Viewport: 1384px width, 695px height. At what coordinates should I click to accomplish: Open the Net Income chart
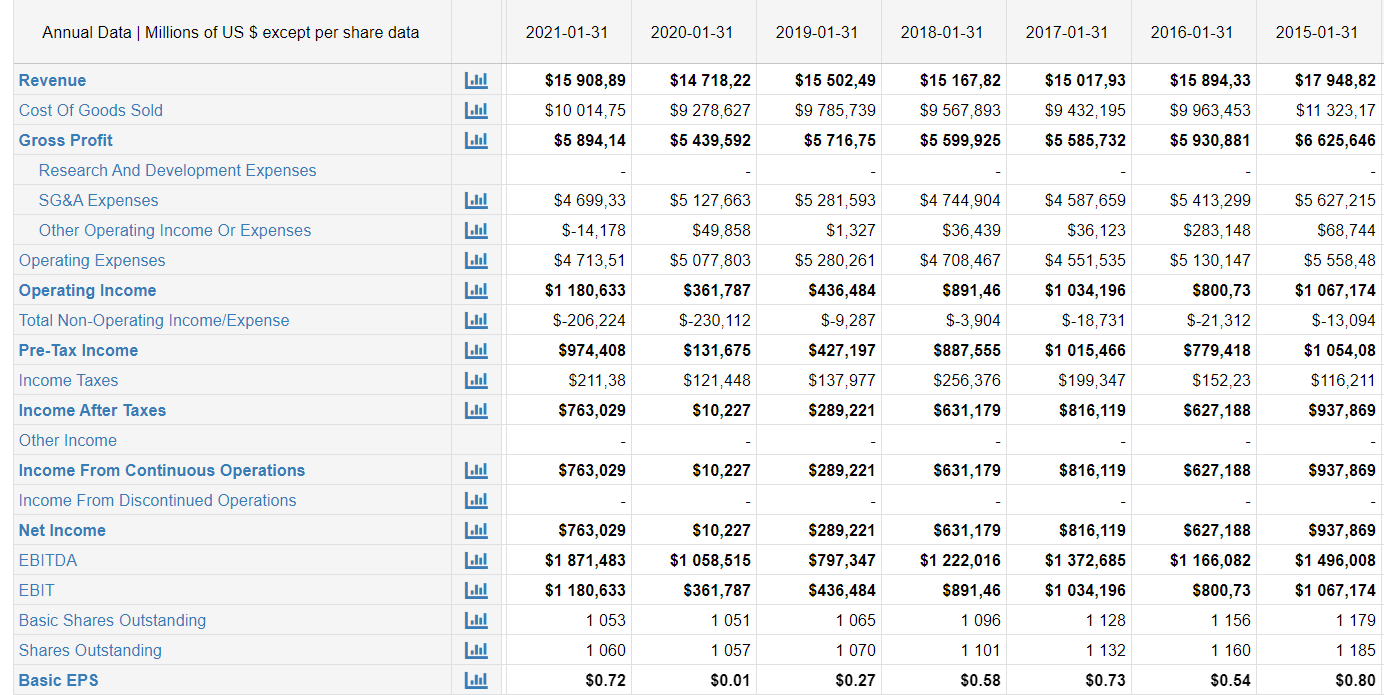[477, 530]
